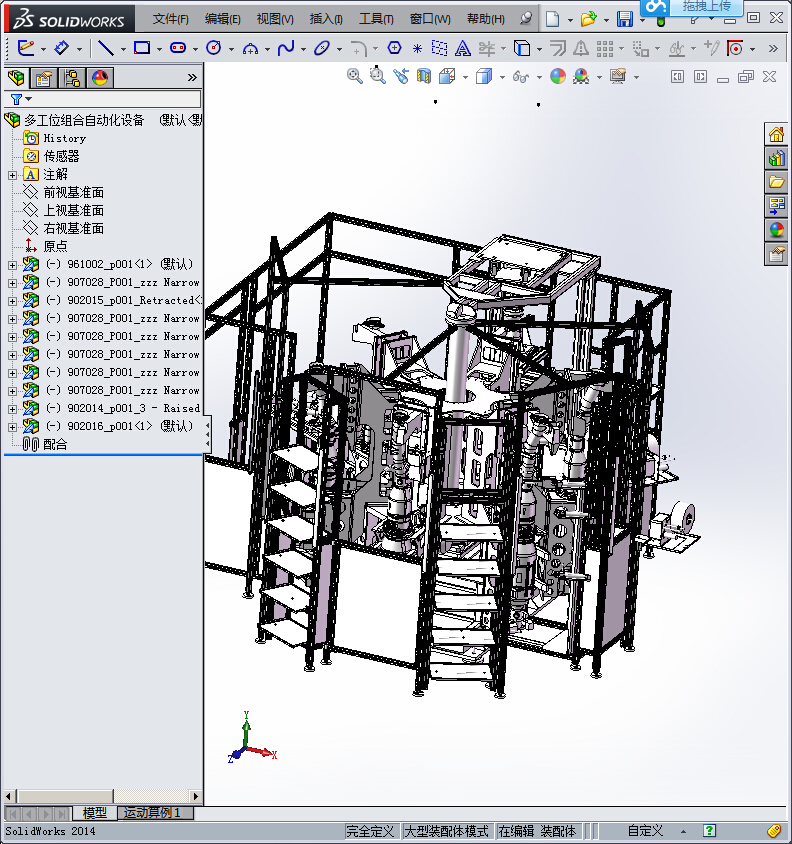Select the Spline sketch tool

pos(286,48)
